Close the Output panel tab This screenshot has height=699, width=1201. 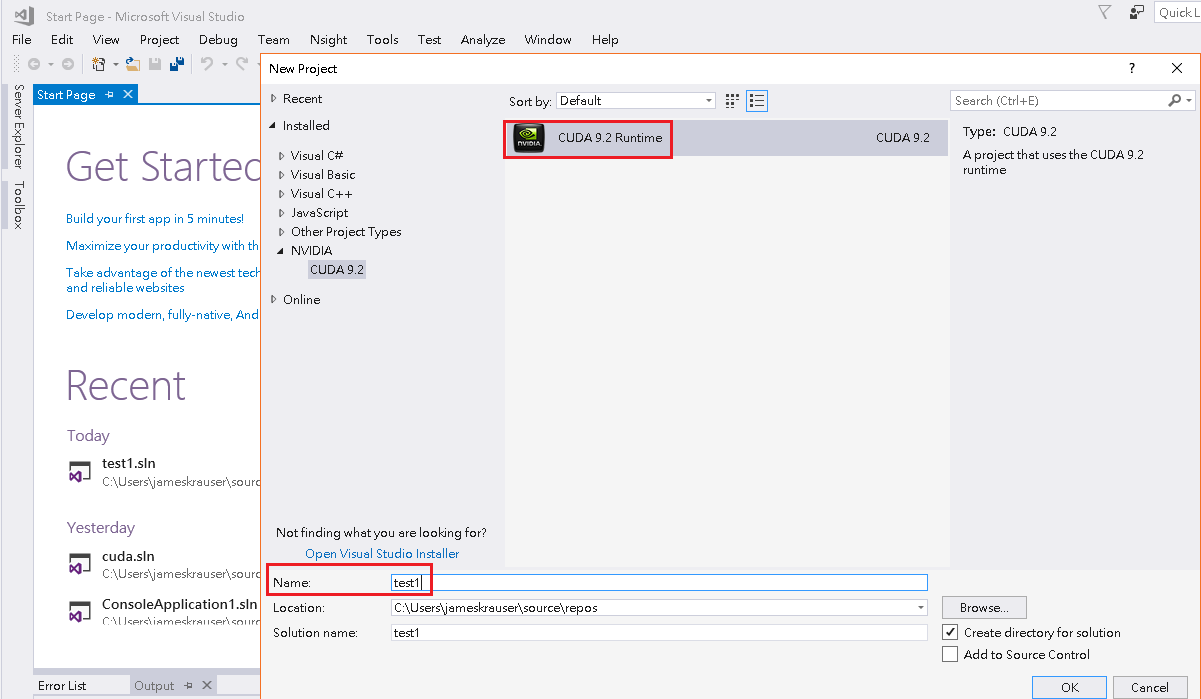pyautogui.click(x=206, y=686)
